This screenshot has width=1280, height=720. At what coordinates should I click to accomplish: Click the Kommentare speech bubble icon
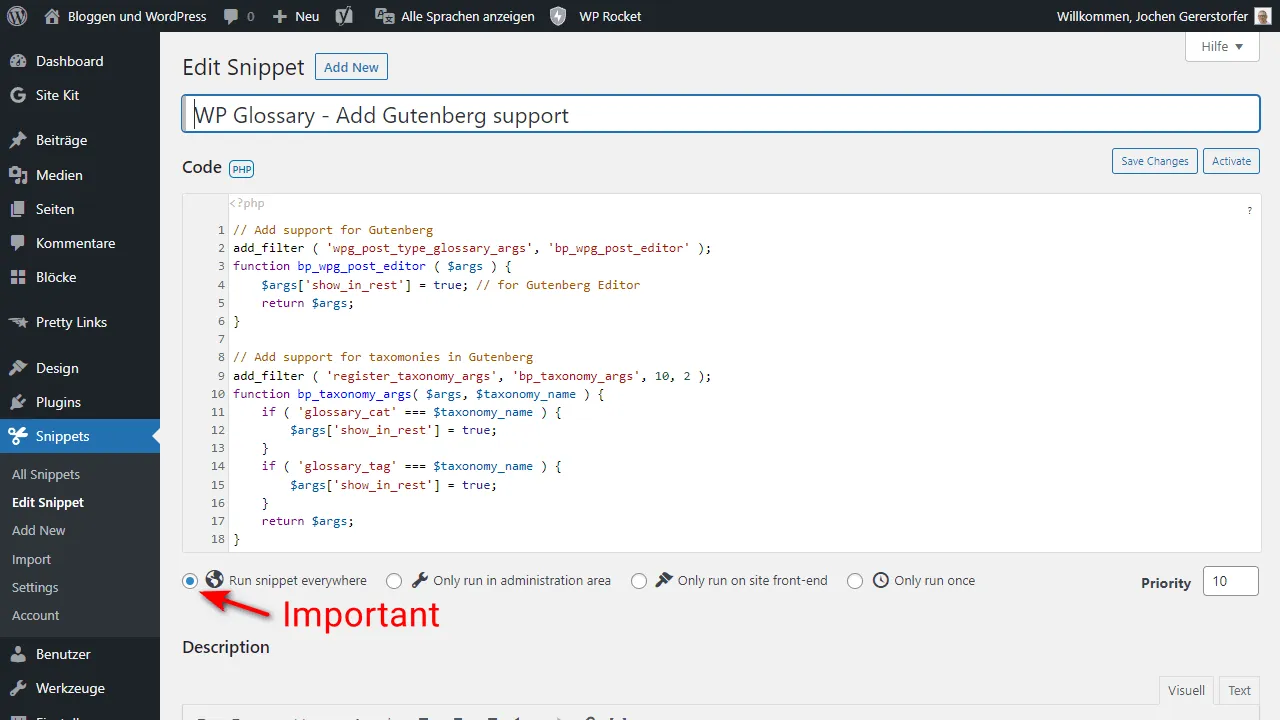click(x=18, y=243)
